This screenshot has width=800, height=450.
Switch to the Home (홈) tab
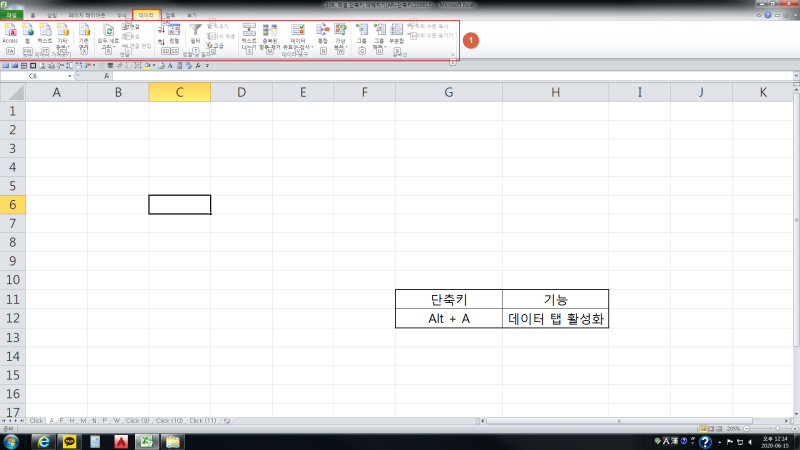pos(33,15)
